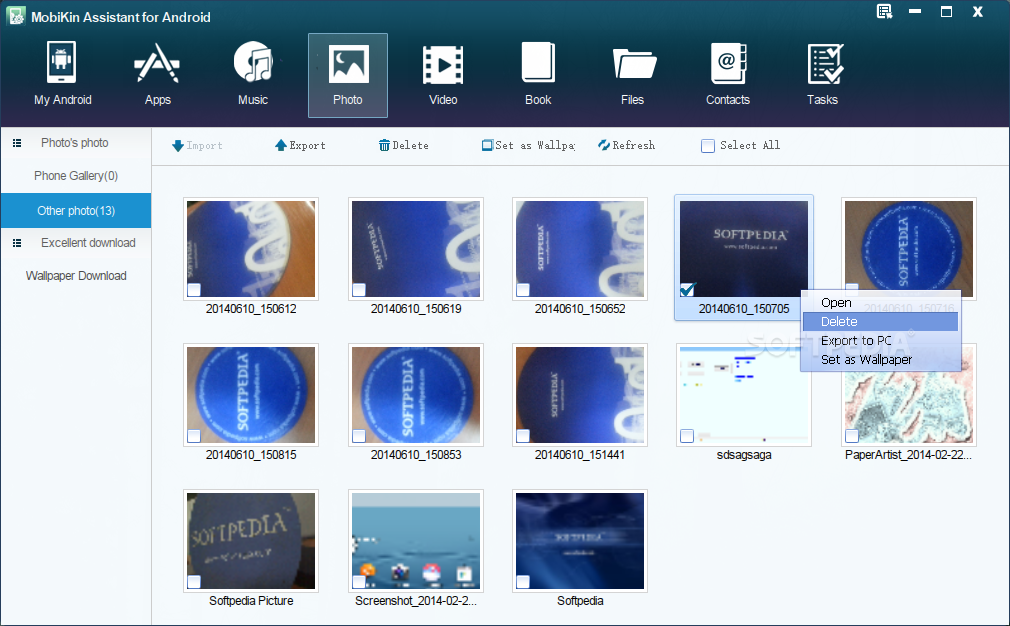The width and height of the screenshot is (1010, 626).
Task: Check the box for 20140610_150853
Action: click(359, 436)
